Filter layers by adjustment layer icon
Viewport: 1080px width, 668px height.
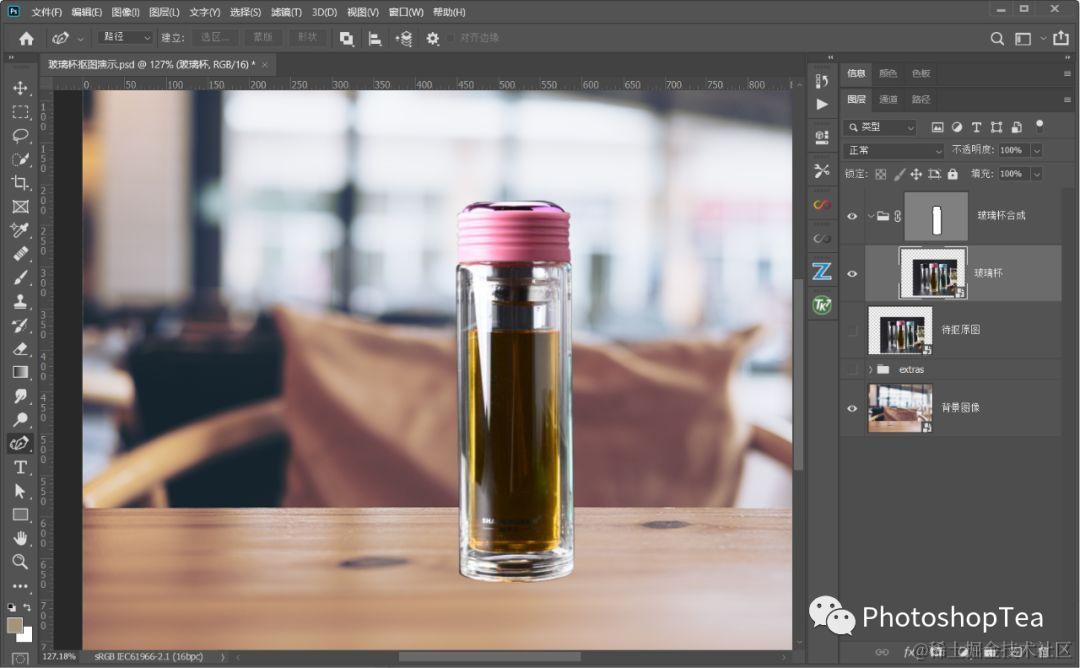pyautogui.click(x=957, y=127)
